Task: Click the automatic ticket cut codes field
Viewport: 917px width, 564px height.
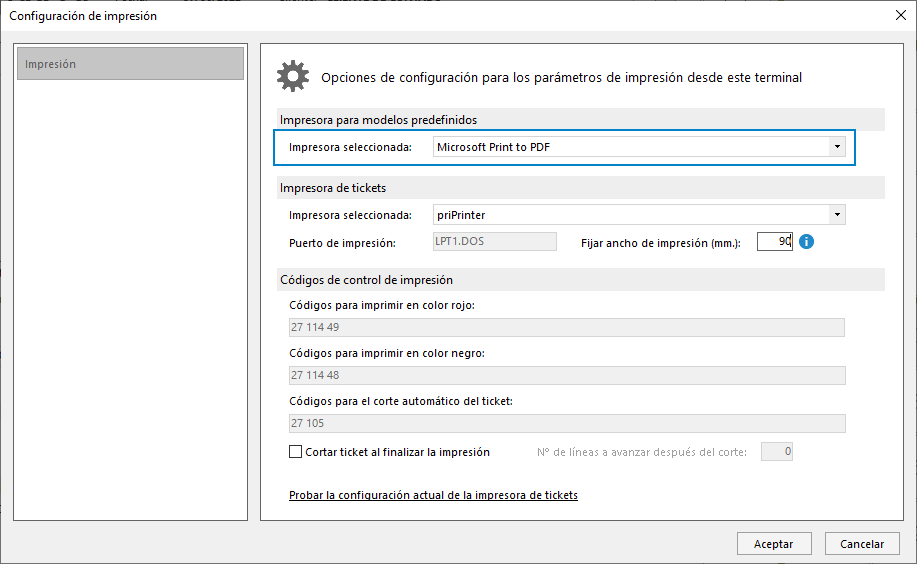Action: [567, 423]
